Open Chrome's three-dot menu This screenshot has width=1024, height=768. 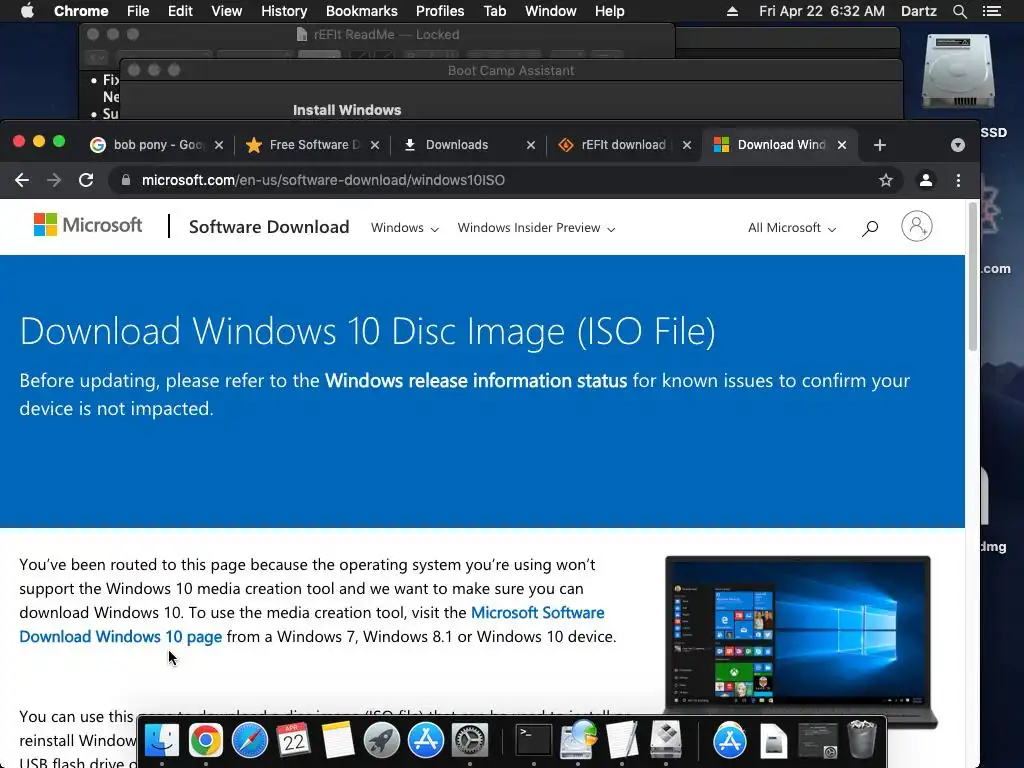[958, 180]
